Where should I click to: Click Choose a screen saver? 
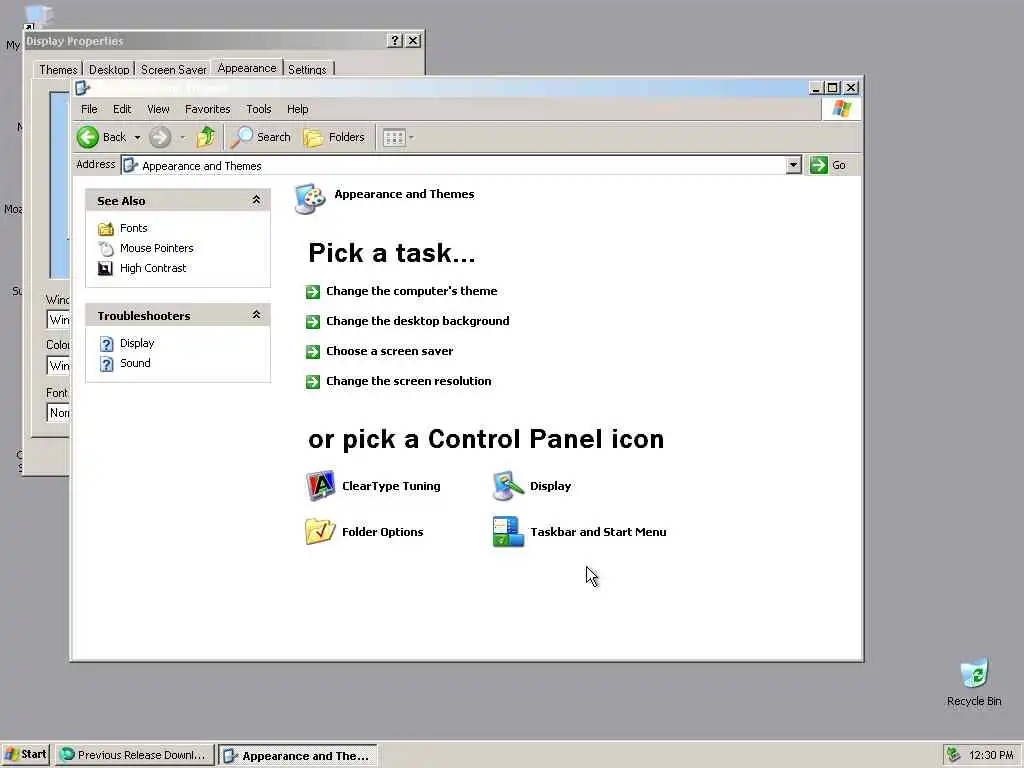click(x=390, y=351)
